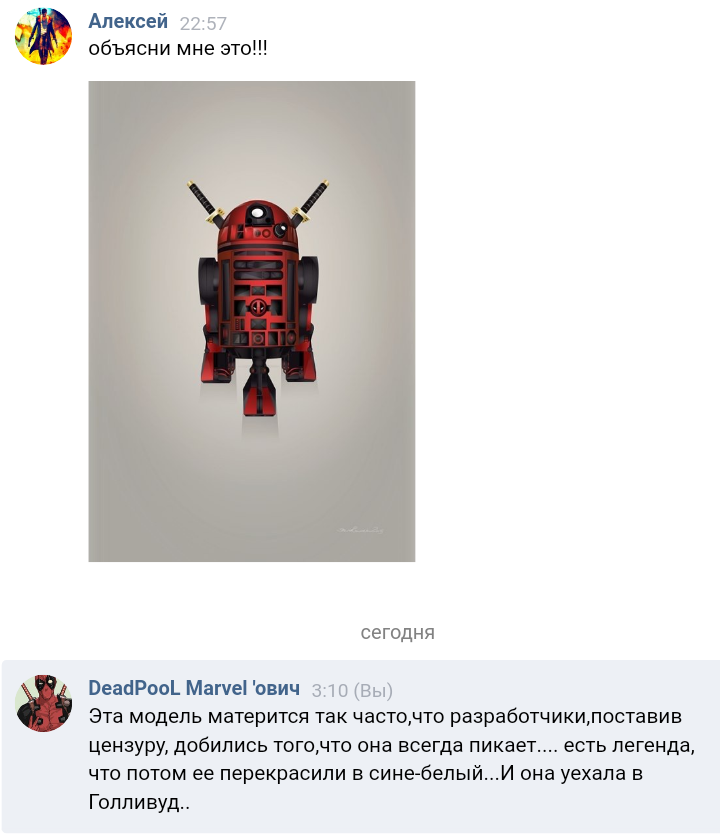
Task: Click the "сегодня" date separator
Action: click(397, 633)
